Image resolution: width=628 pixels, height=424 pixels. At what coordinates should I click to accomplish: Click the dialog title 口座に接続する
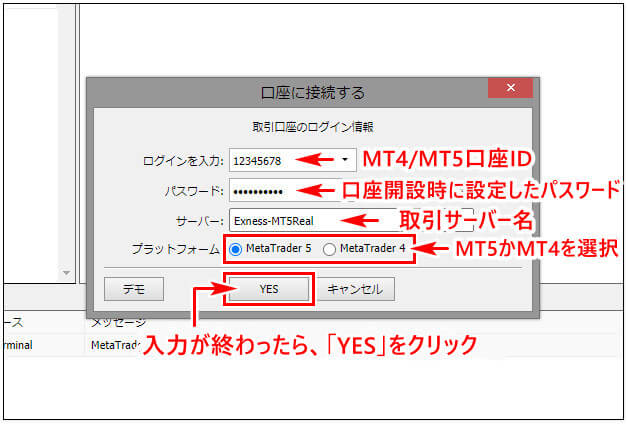pos(313,93)
